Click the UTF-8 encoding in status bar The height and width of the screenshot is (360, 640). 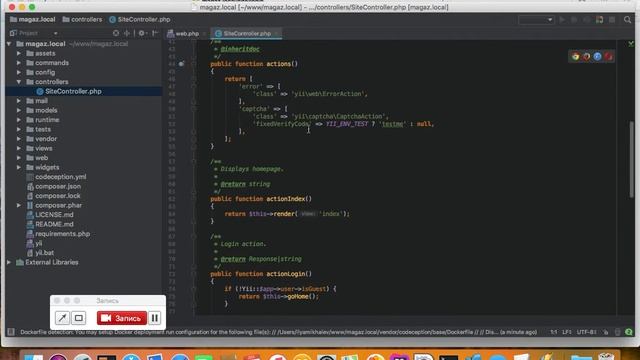587,332
